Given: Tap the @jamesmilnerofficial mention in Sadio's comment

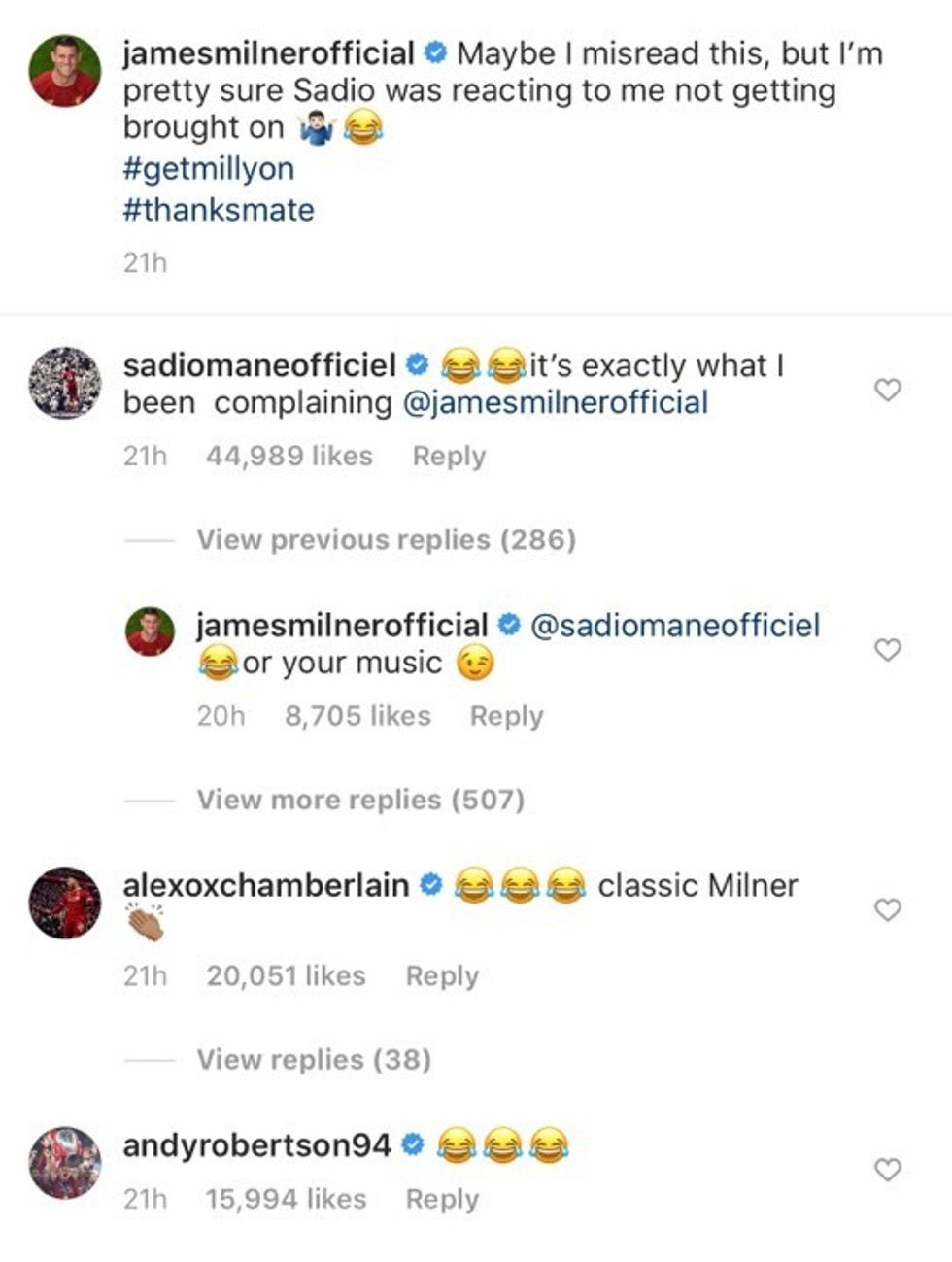Looking at the screenshot, I should click(555, 402).
